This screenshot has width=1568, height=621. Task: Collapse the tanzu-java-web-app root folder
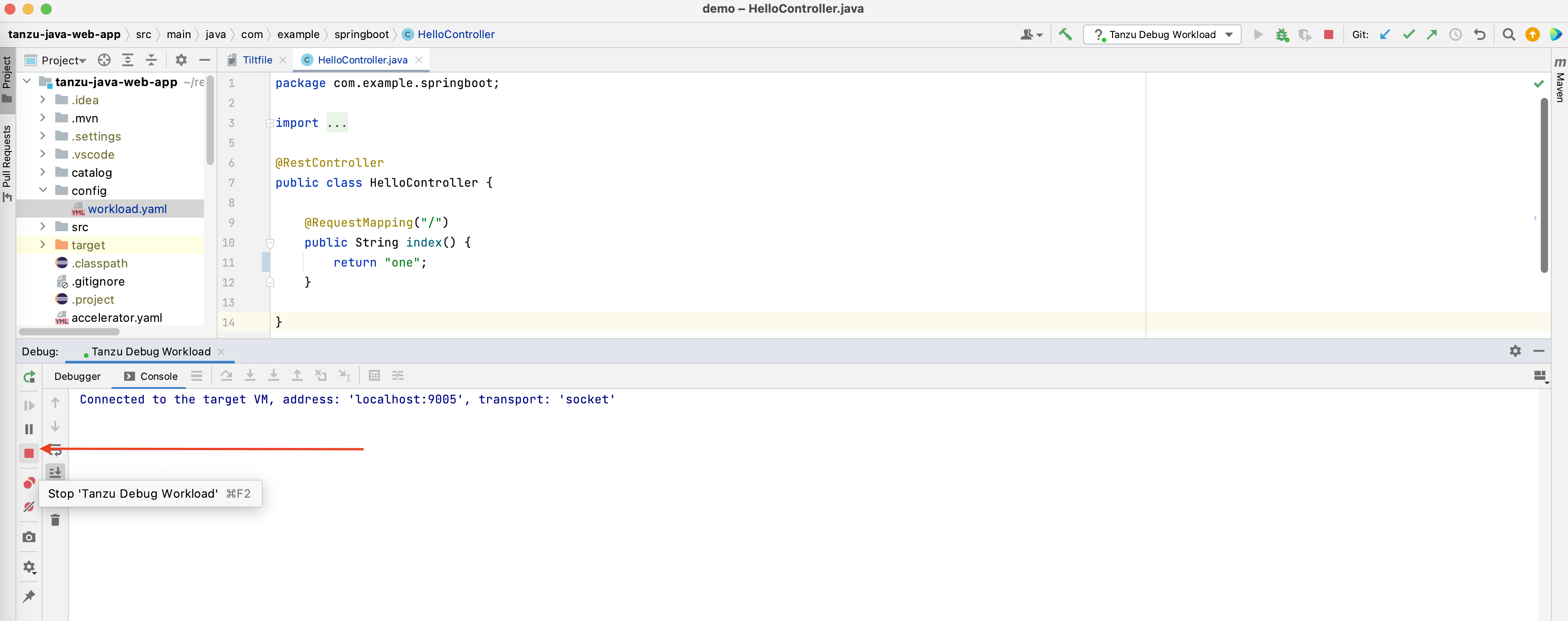coord(27,81)
